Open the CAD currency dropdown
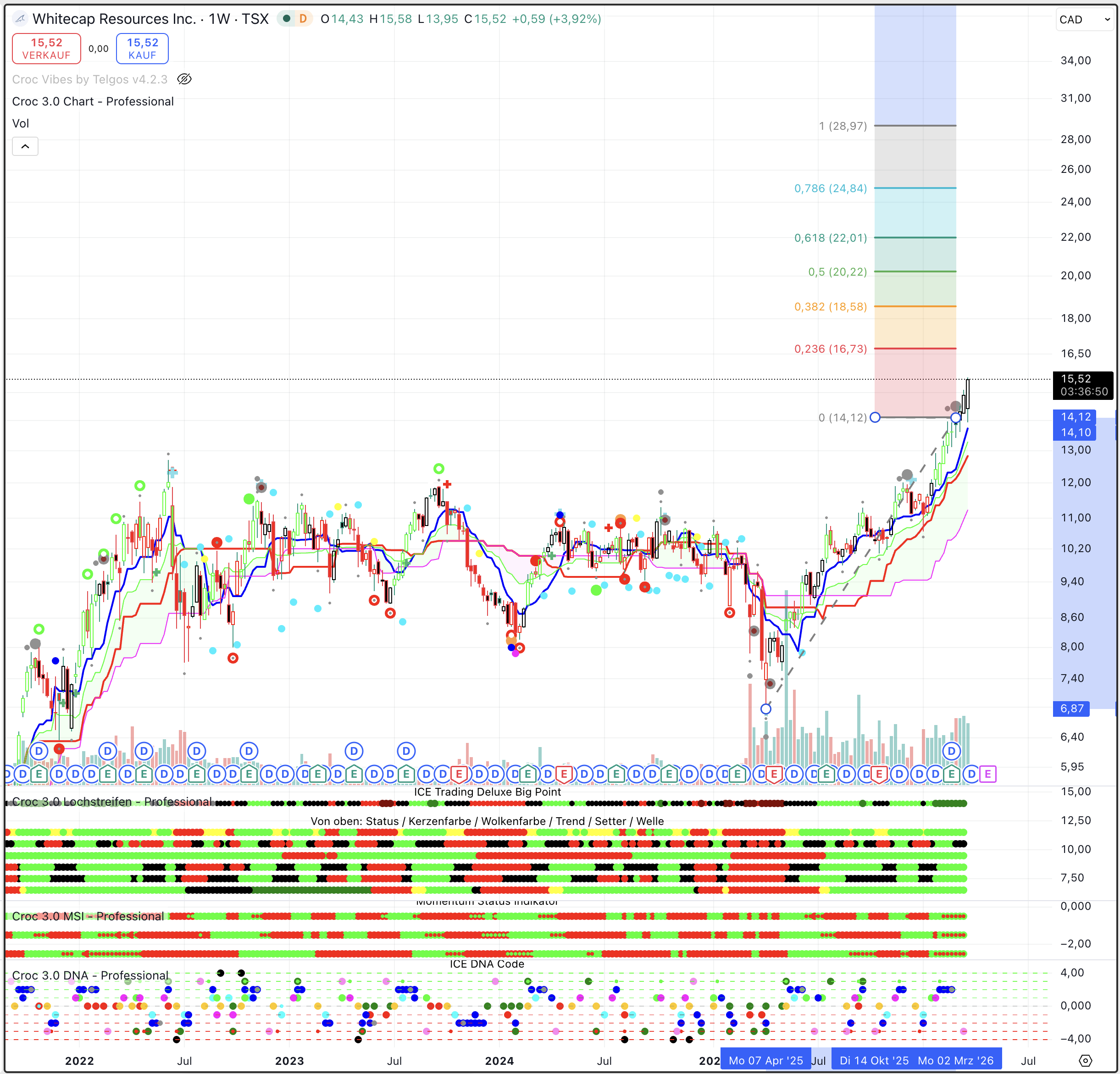The image size is (1120, 1074). (1084, 19)
